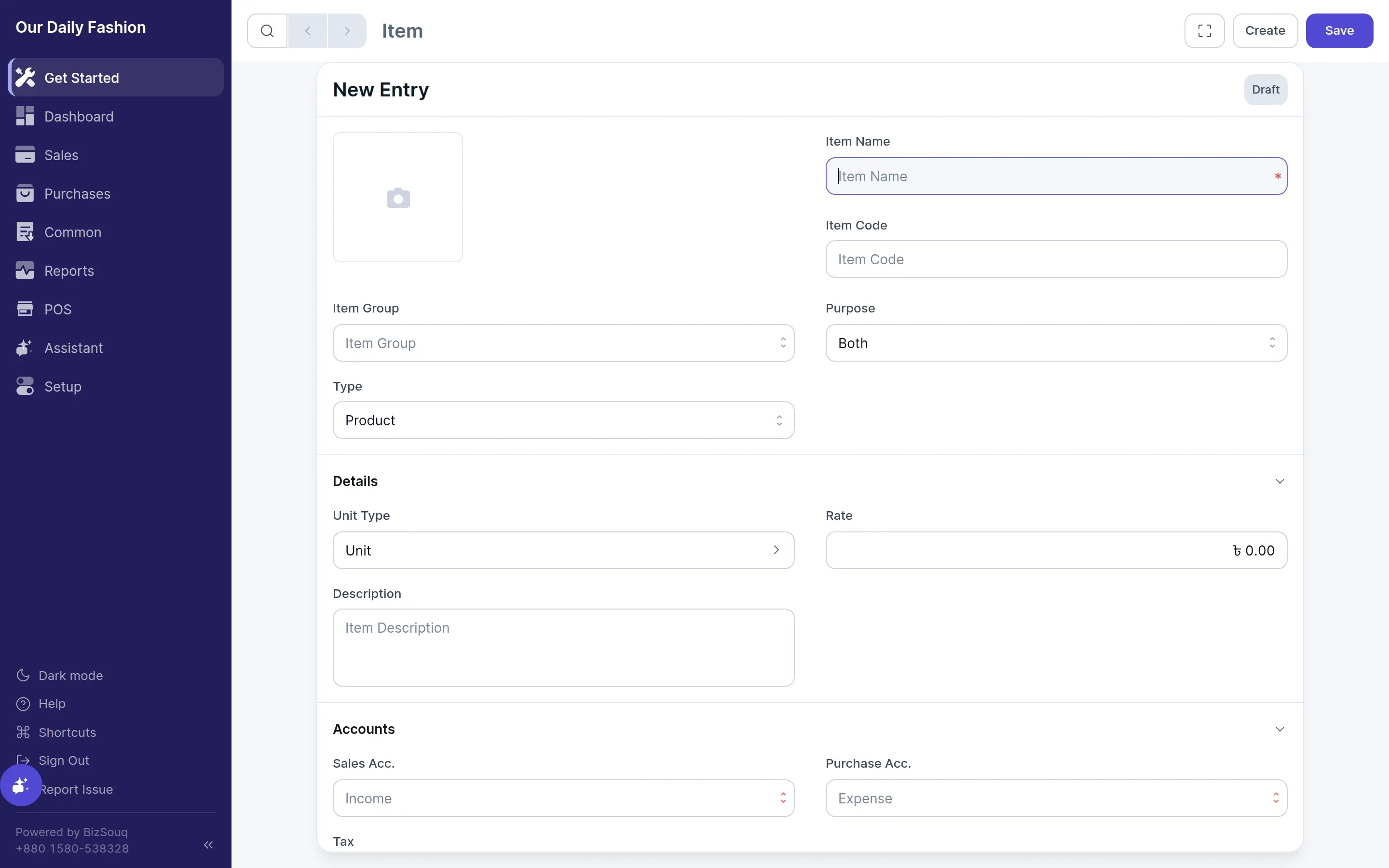Click the Common sidebar icon
Image resolution: width=1389 pixels, height=868 pixels.
coord(25,232)
